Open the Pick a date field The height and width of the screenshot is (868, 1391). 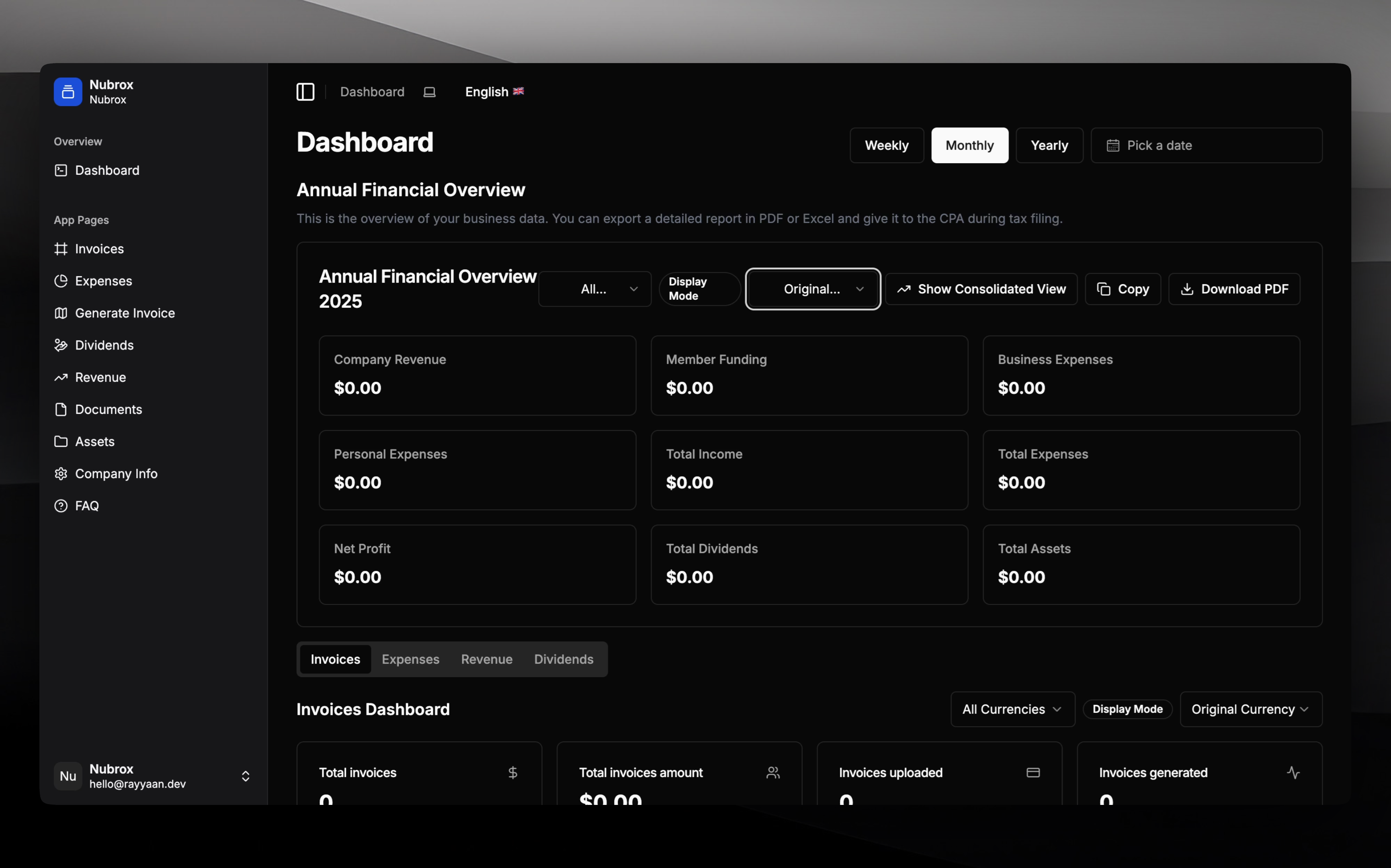1206,145
